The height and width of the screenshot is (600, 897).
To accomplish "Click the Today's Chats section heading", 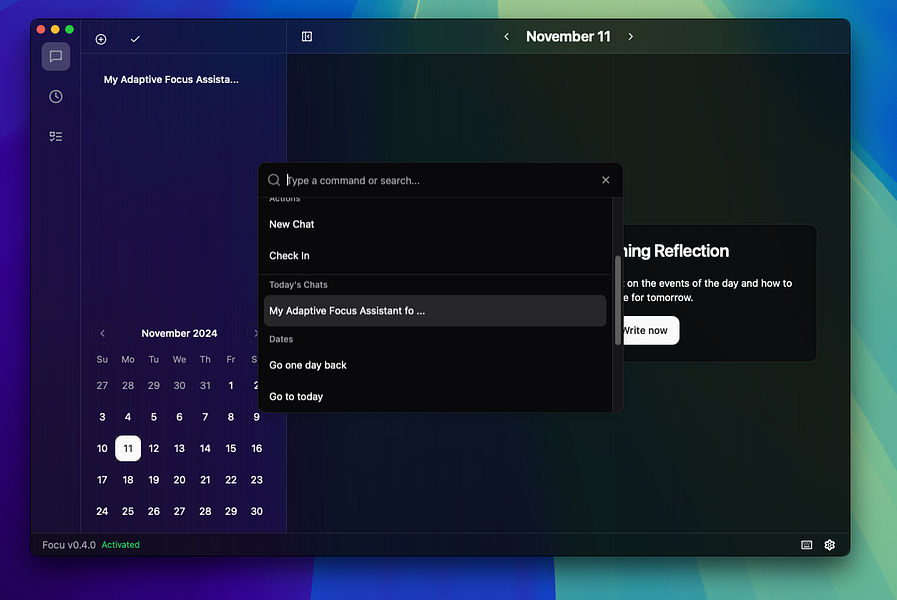I will tap(298, 285).
